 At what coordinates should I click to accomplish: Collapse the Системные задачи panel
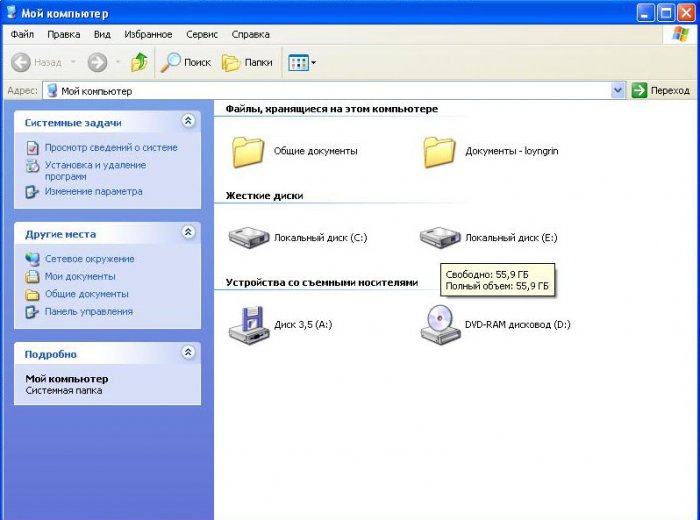[188, 121]
